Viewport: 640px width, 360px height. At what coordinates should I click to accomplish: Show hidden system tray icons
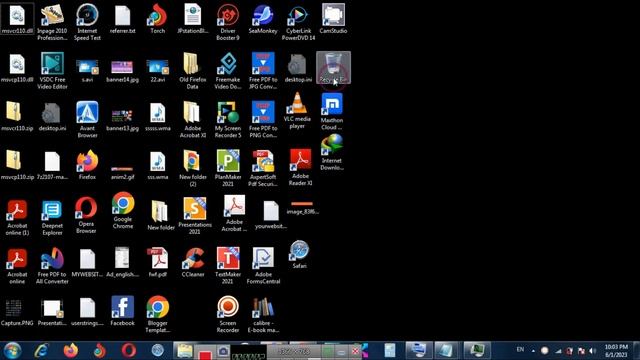533,351
